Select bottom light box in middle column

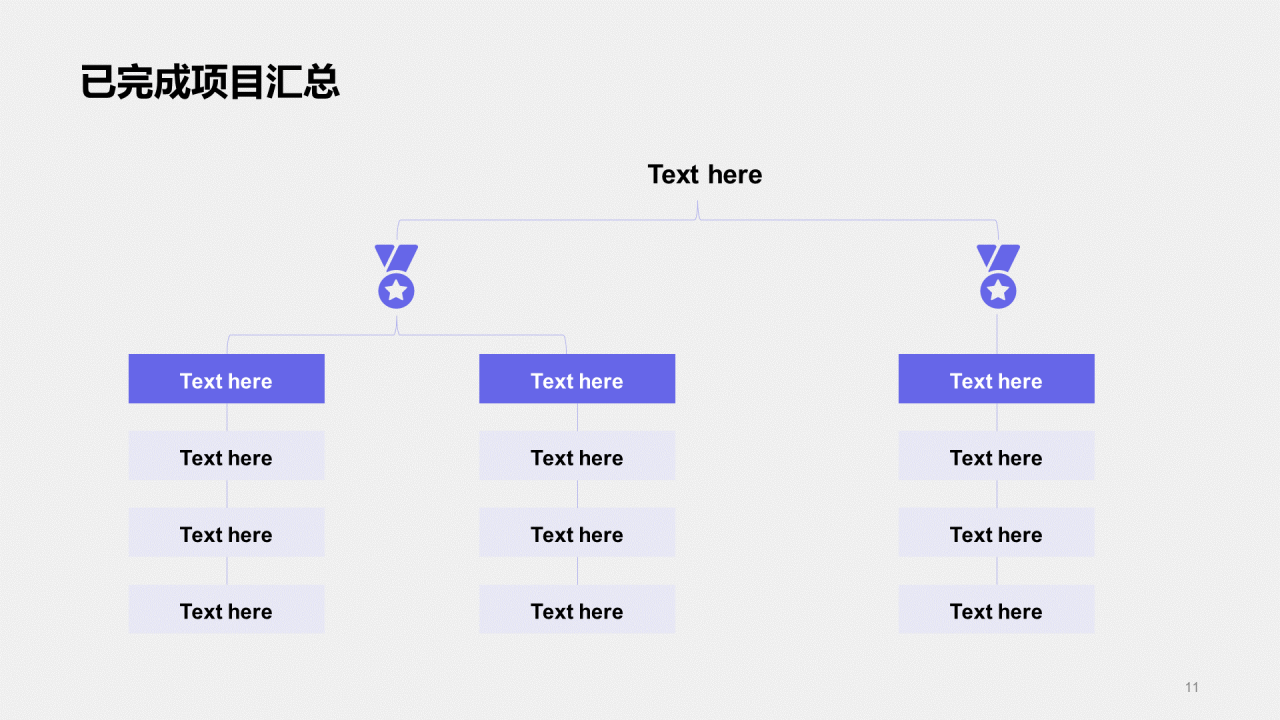coord(577,609)
